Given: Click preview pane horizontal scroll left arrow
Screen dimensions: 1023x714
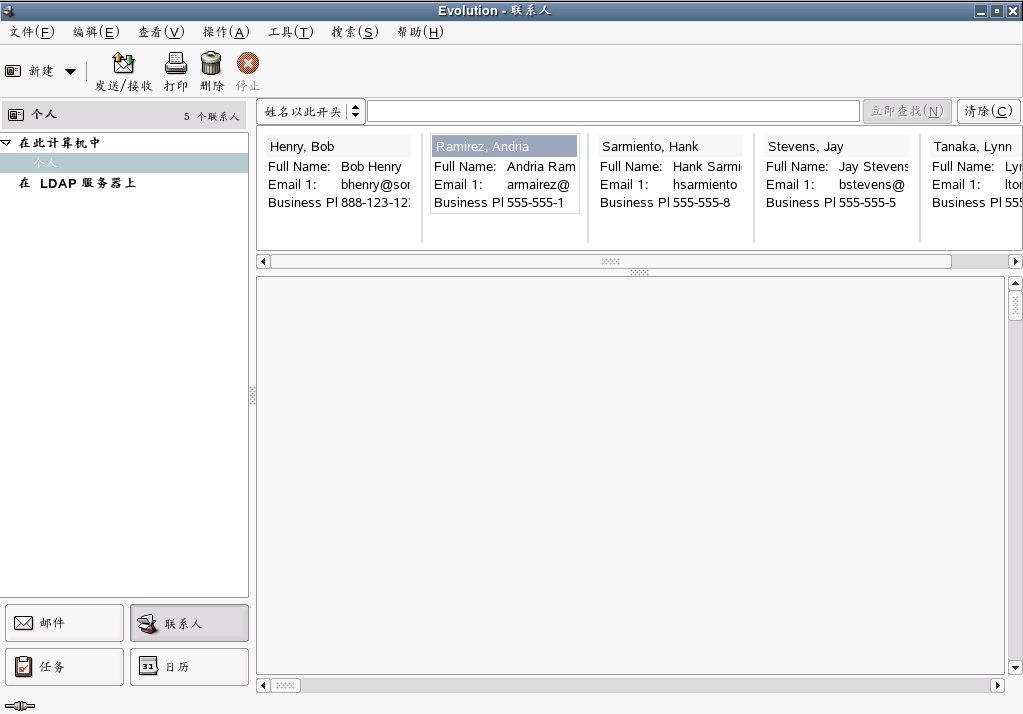Looking at the screenshot, I should click(x=263, y=685).
